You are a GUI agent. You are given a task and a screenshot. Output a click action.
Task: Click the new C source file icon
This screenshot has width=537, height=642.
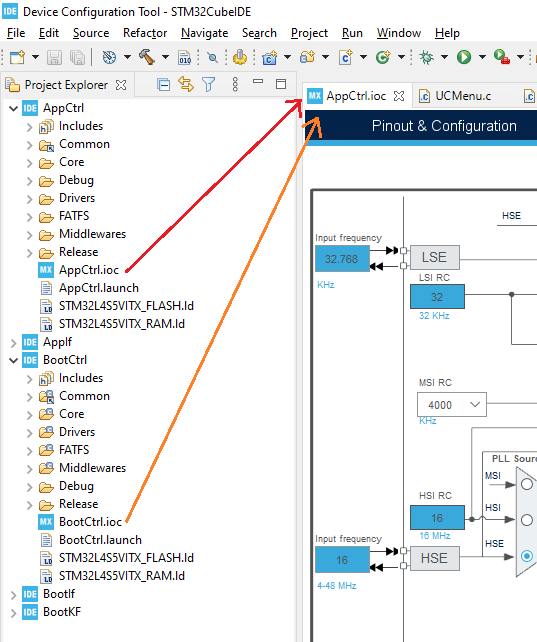tap(345, 57)
